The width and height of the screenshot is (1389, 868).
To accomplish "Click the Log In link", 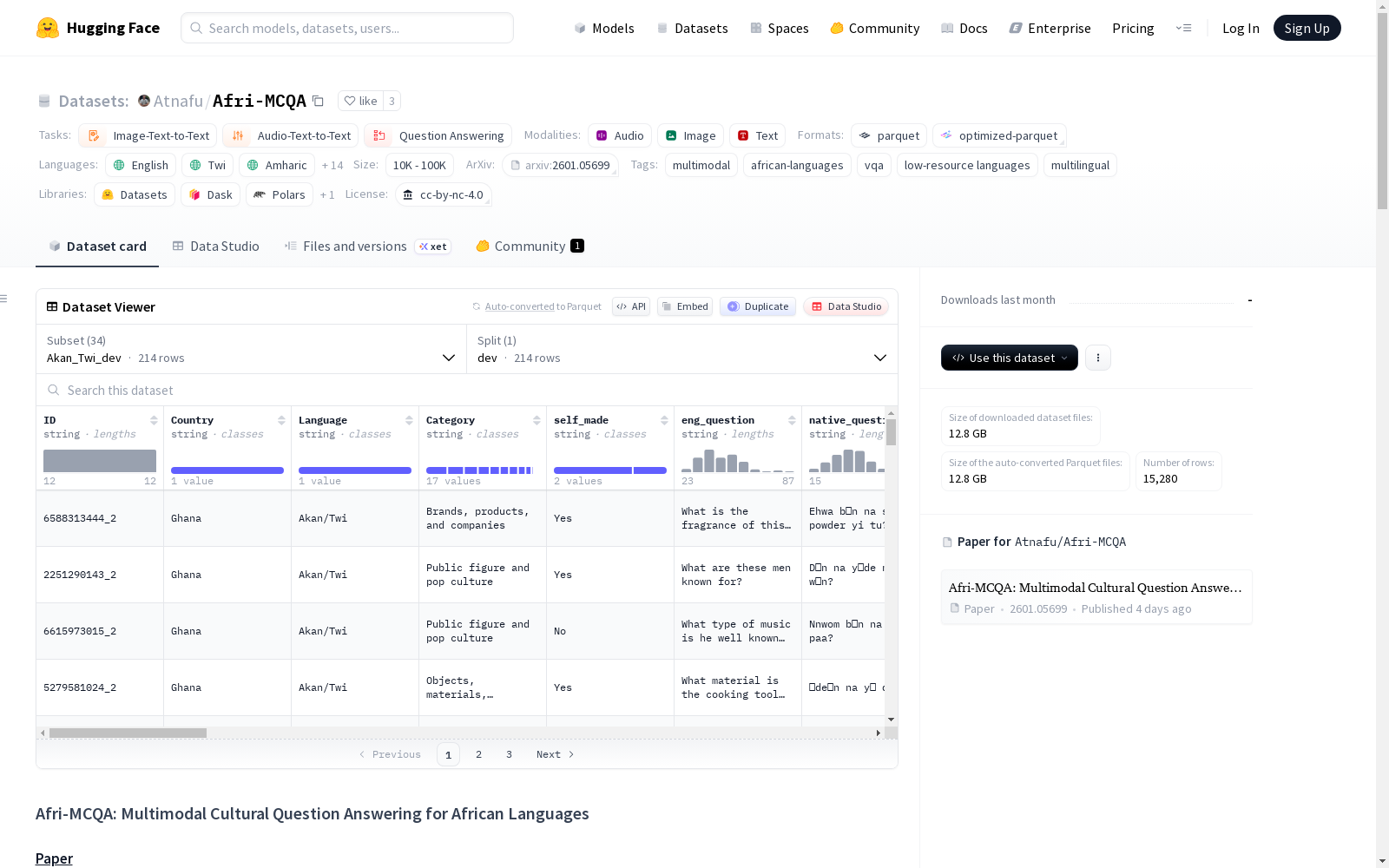I will (1241, 28).
